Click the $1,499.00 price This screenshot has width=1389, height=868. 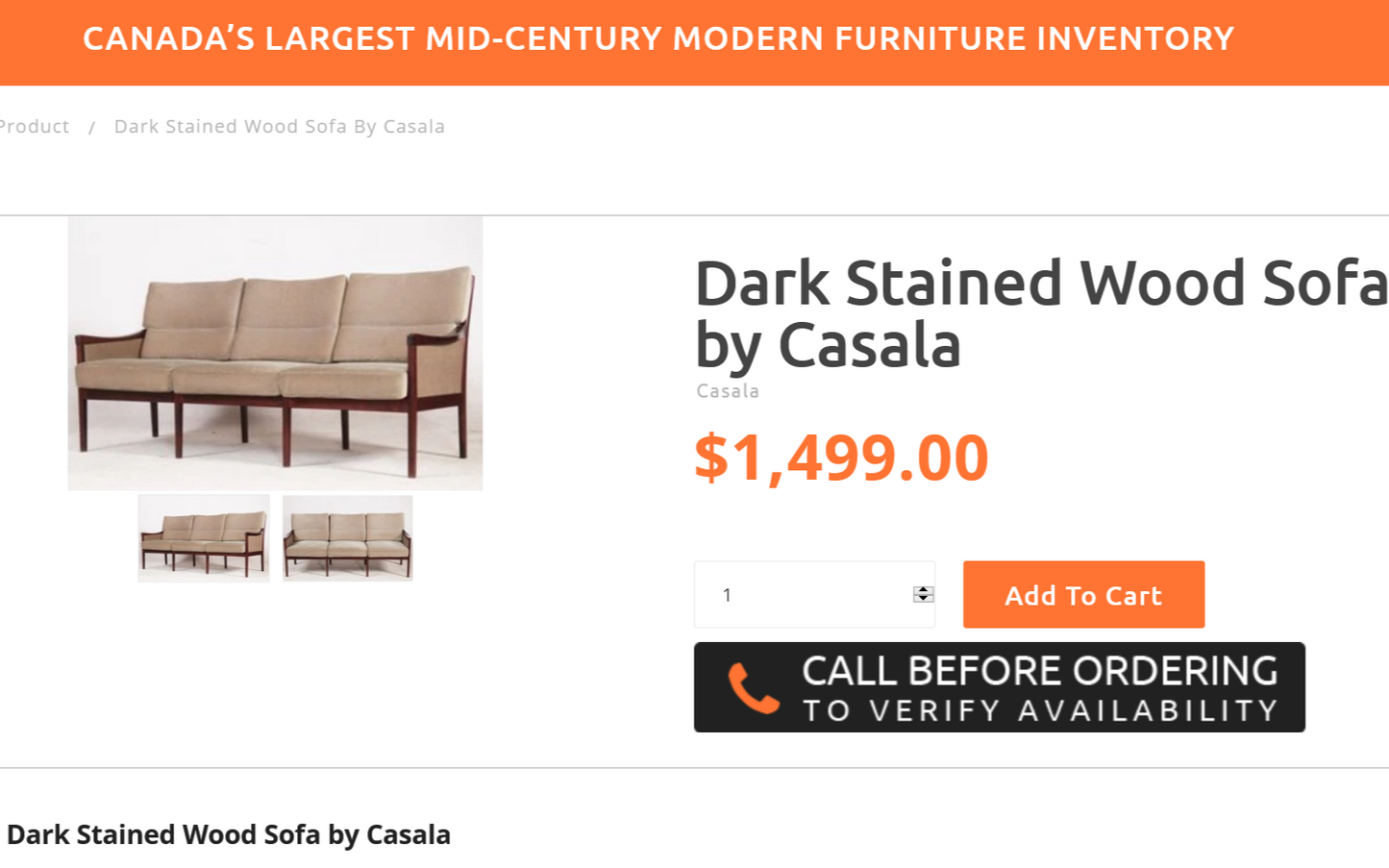(841, 458)
